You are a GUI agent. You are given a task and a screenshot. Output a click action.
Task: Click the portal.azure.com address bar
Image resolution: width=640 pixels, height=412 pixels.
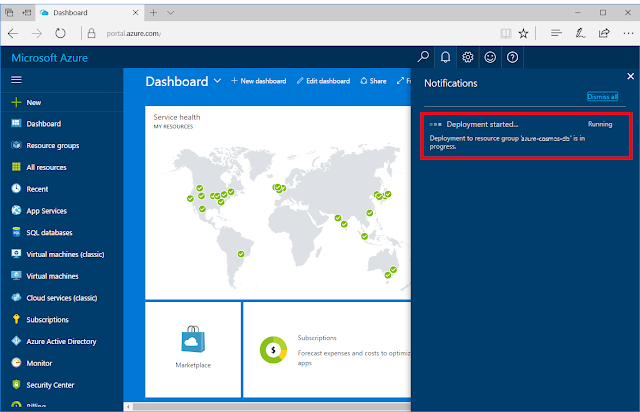point(133,33)
